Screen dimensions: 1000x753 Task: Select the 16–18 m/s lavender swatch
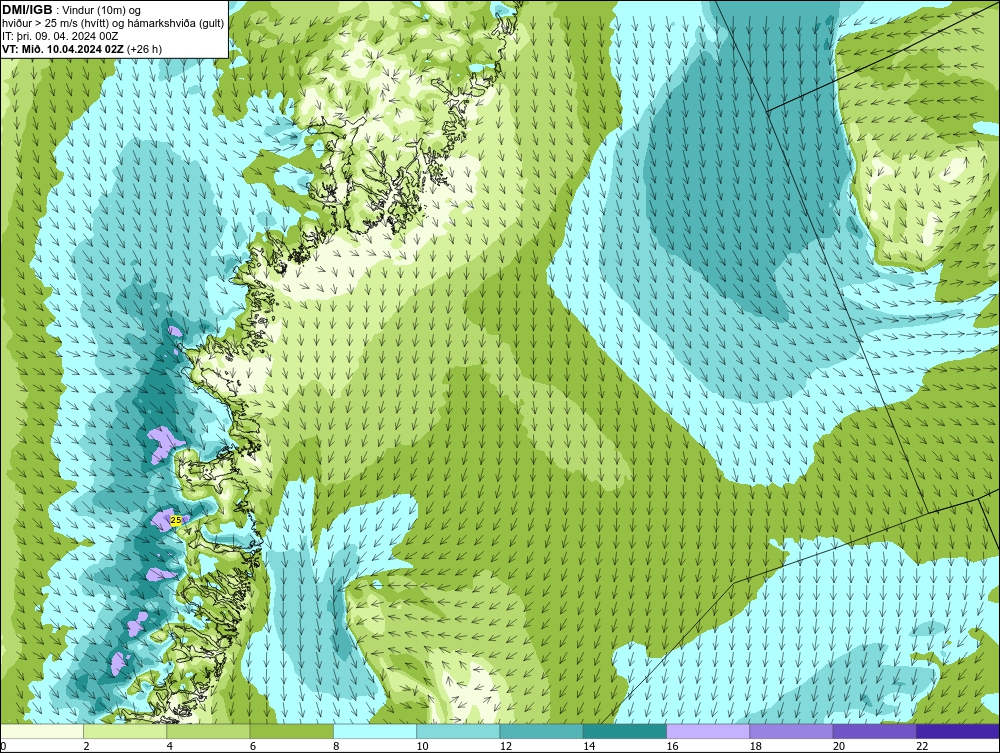(x=708, y=731)
